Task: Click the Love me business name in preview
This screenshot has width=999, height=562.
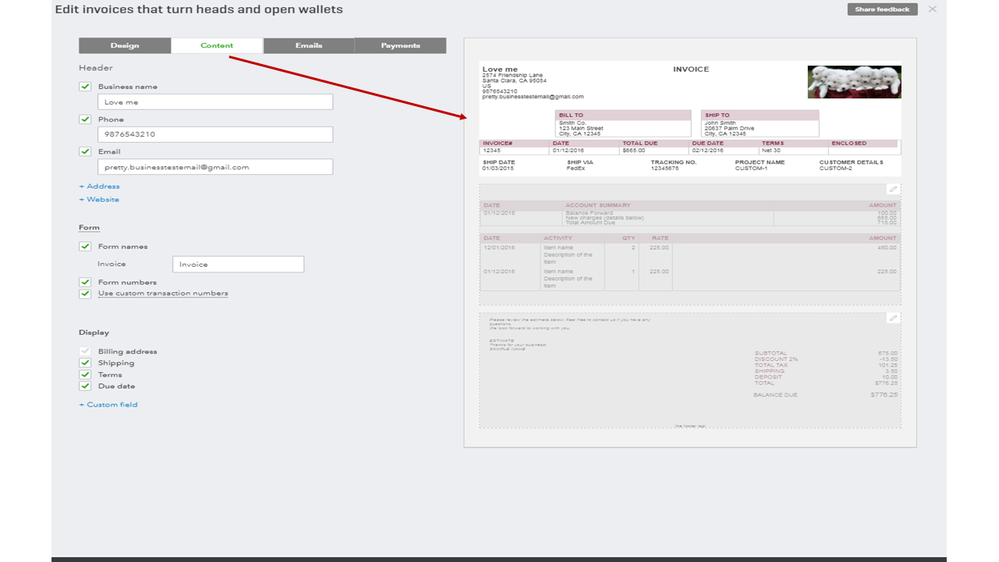Action: (x=500, y=69)
